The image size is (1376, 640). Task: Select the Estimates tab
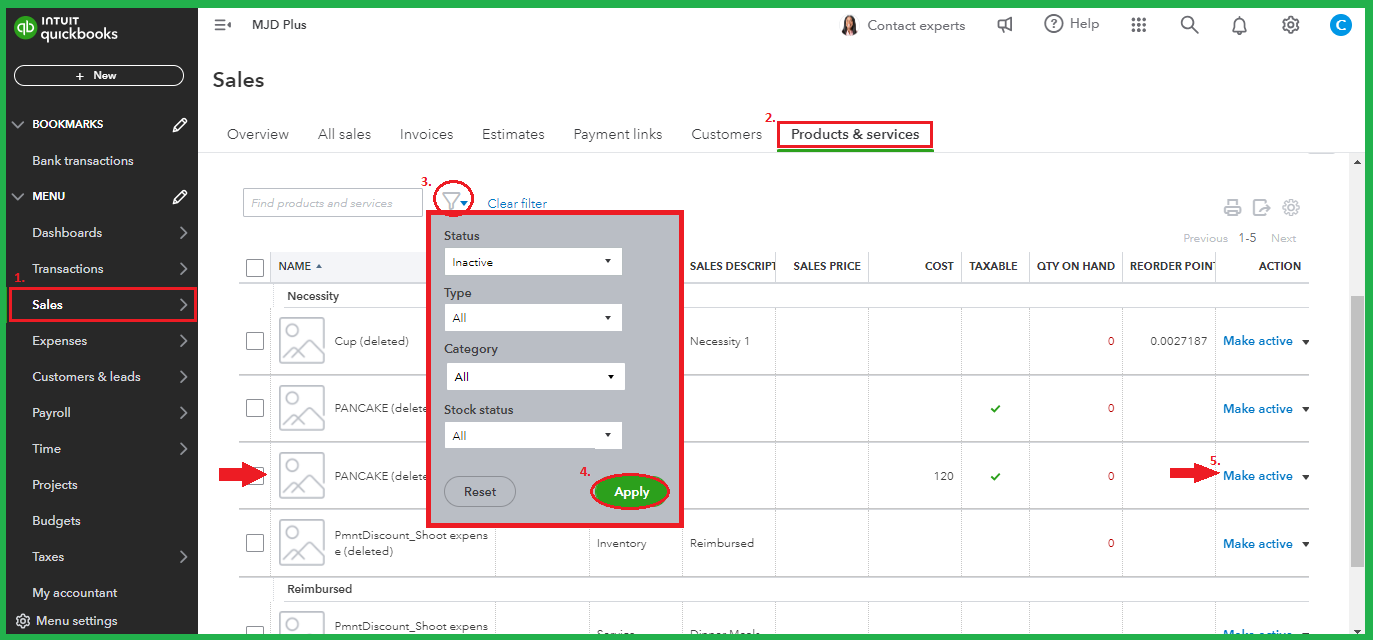513,133
